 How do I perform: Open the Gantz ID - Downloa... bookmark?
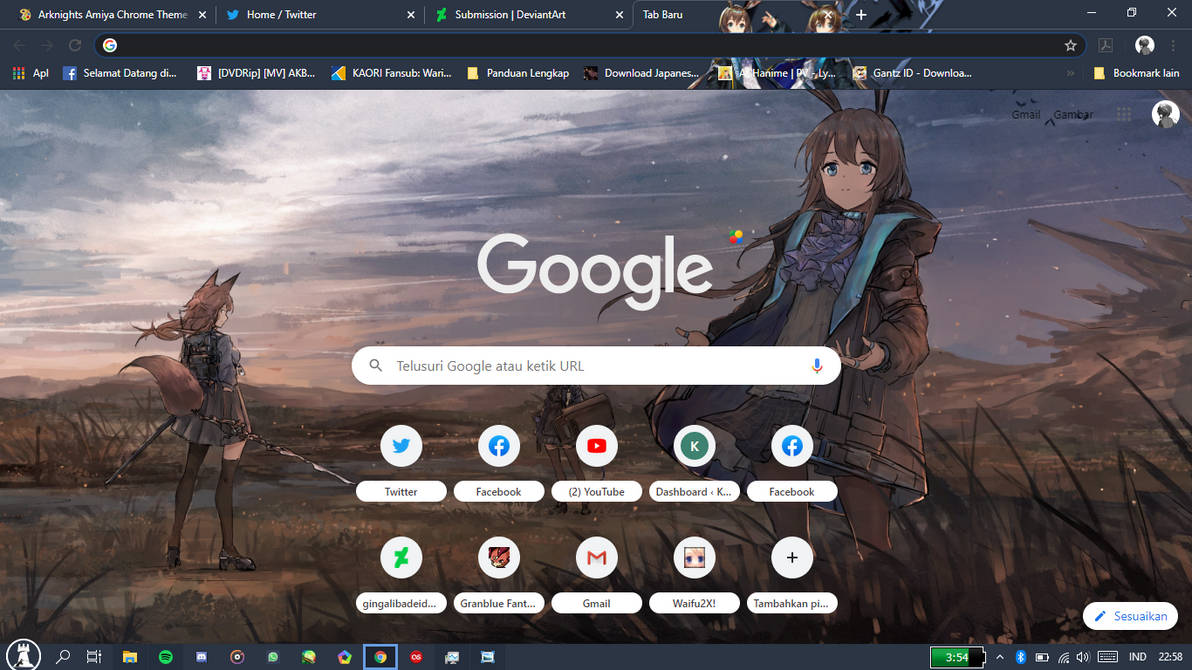(912, 73)
